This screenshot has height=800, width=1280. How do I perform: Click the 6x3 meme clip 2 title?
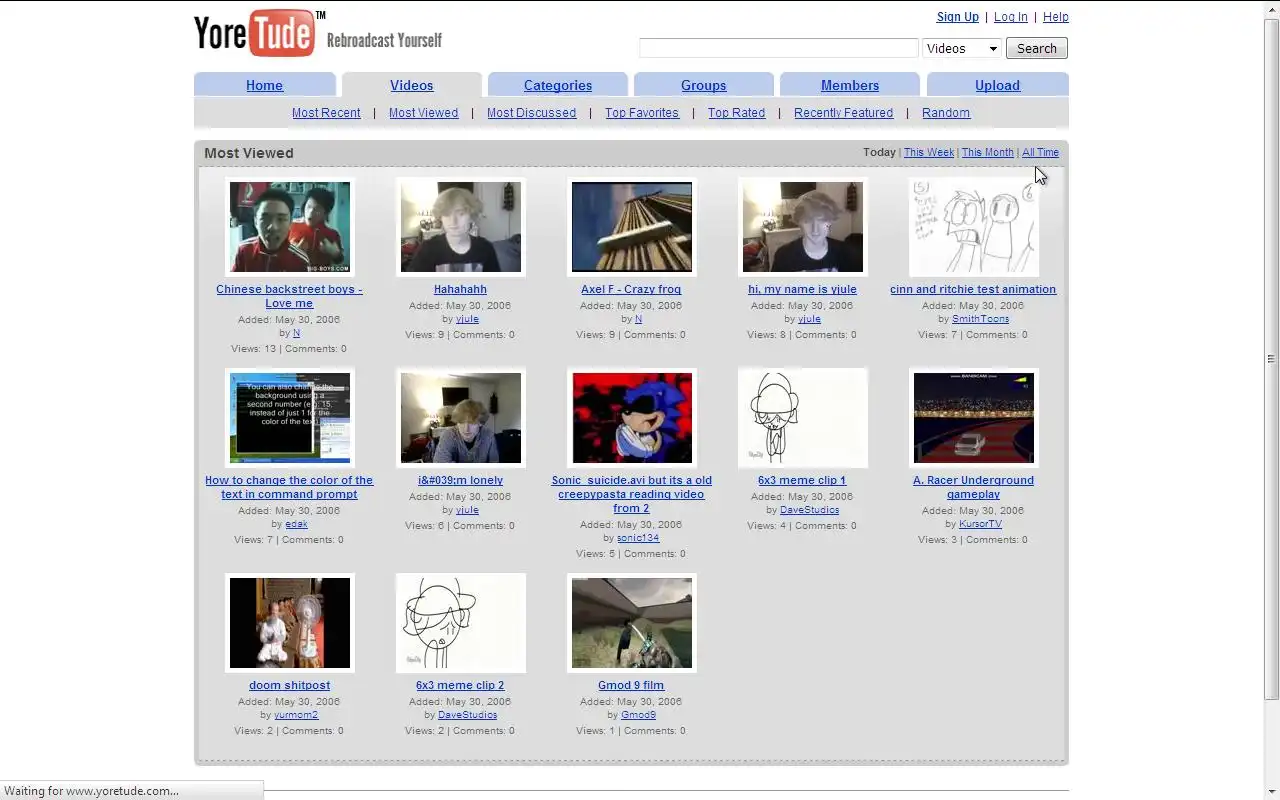click(460, 685)
